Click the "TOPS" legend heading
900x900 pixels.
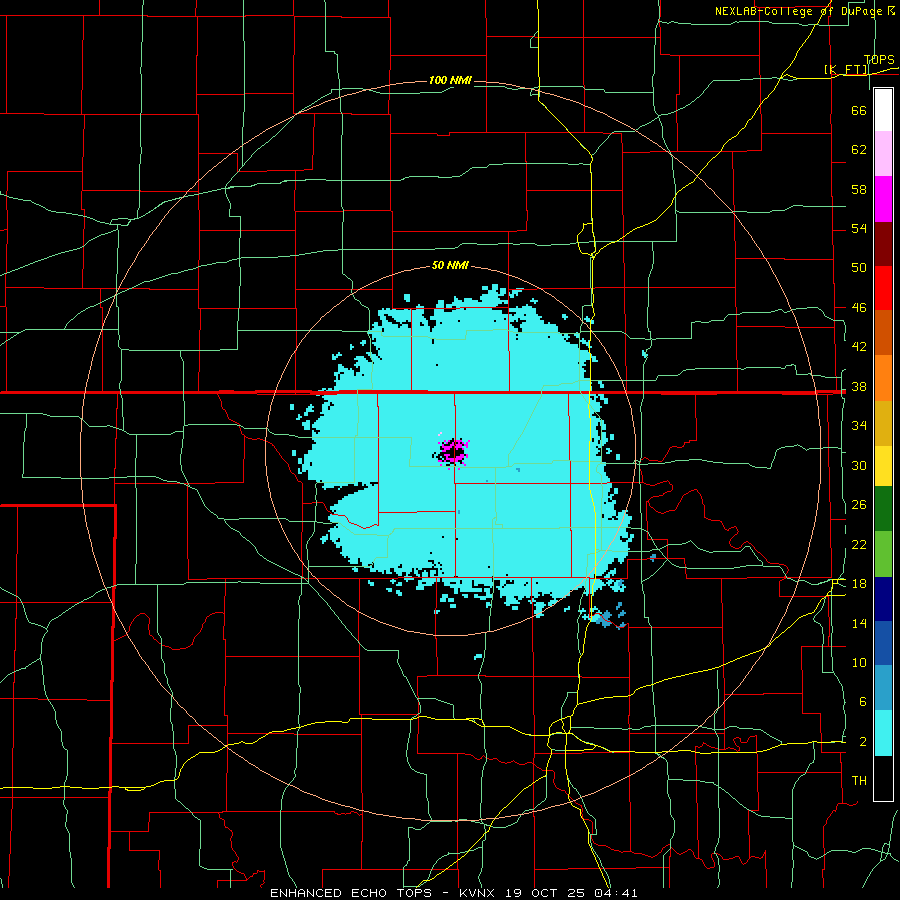point(879,60)
